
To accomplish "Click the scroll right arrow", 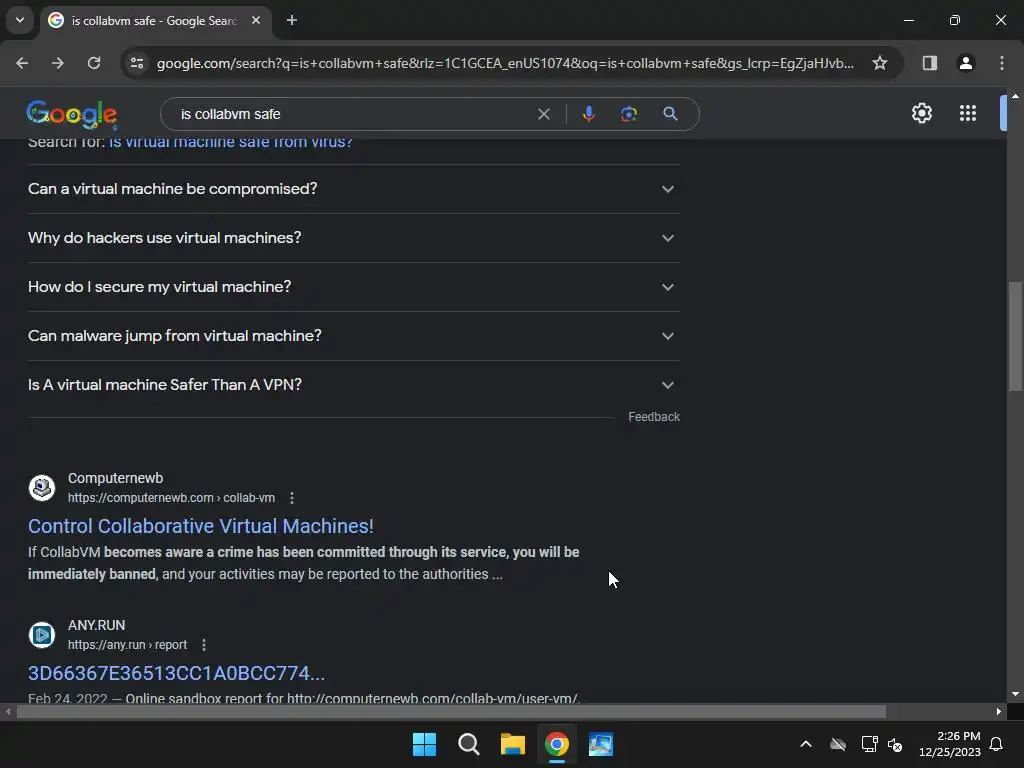I will pos(999,712).
